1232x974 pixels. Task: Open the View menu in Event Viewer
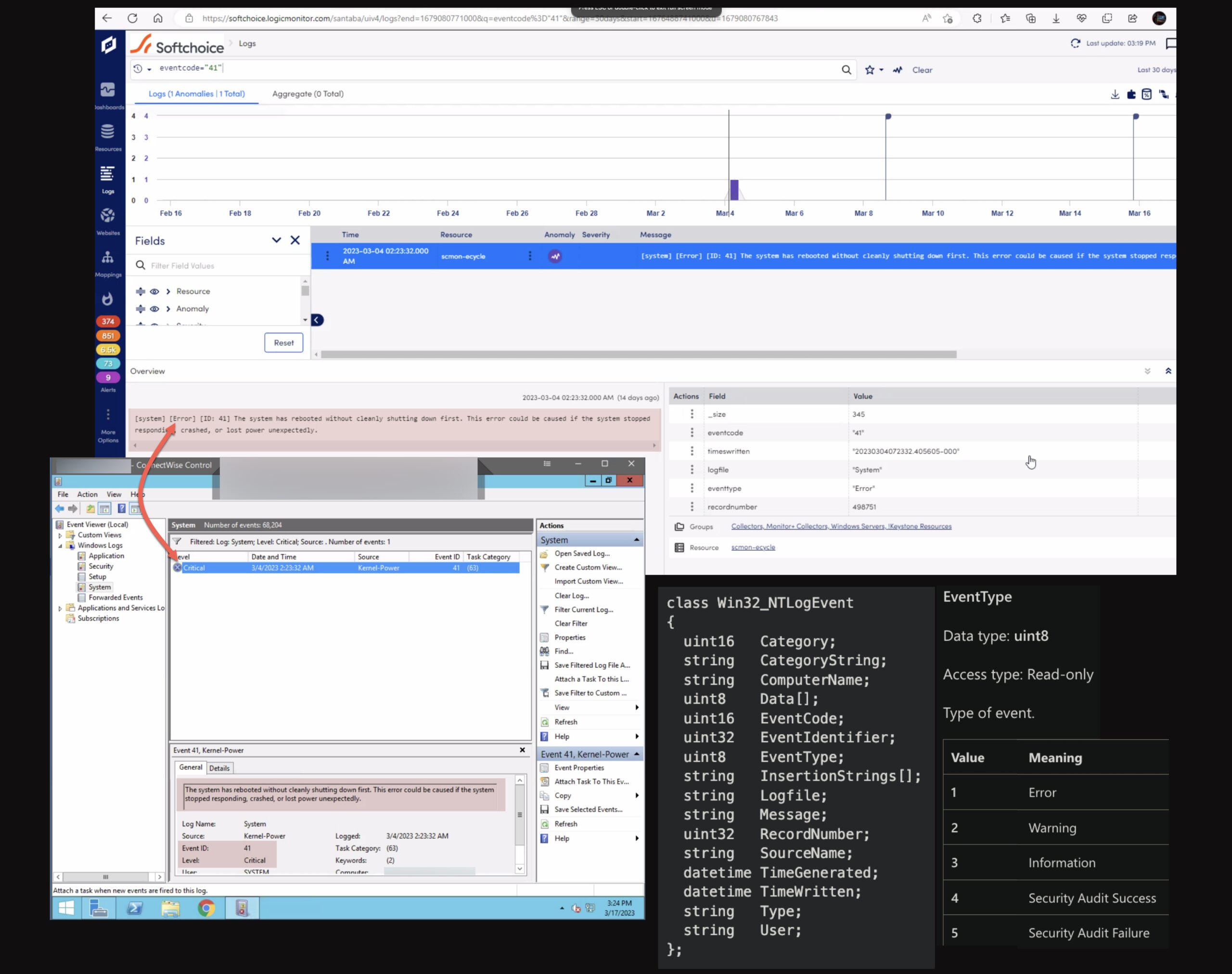click(x=114, y=494)
